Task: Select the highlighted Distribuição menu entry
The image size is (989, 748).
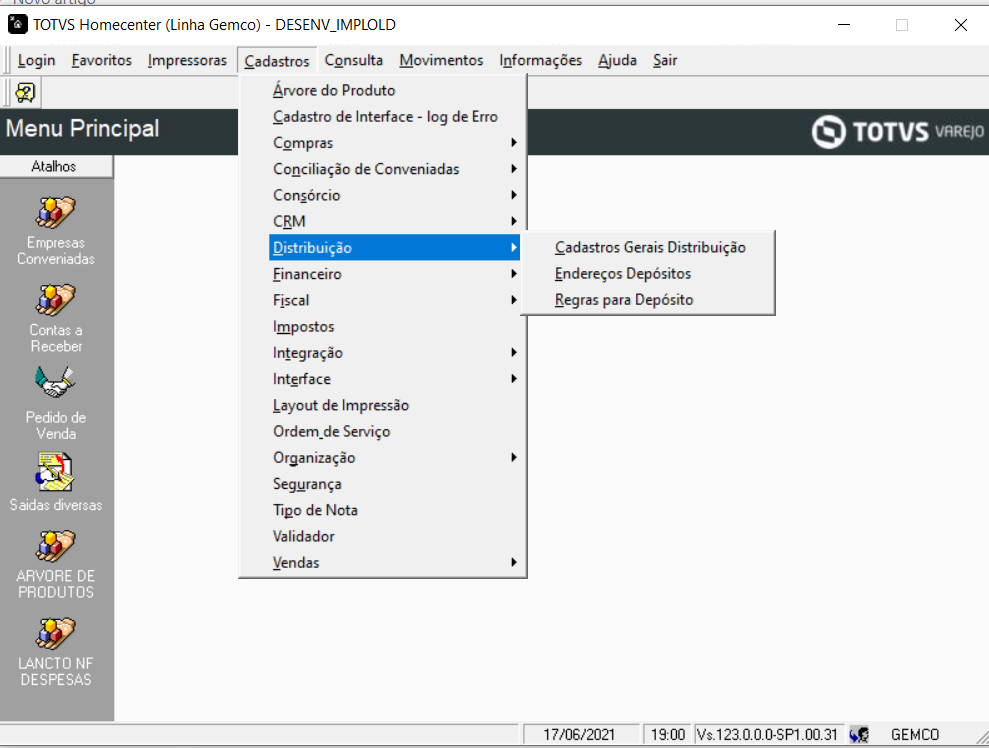Action: tap(394, 247)
